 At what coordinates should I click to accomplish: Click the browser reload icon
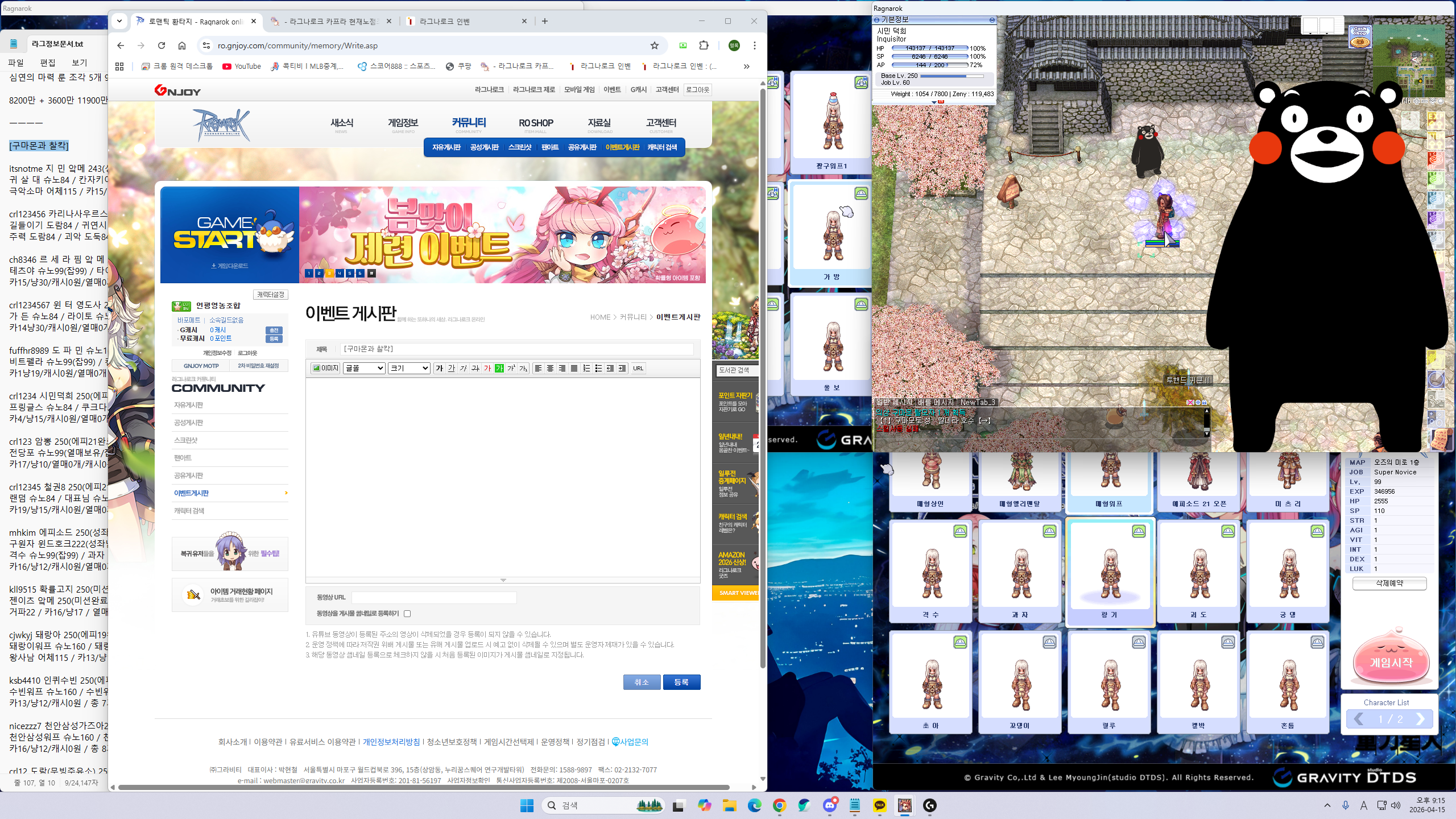point(162,45)
